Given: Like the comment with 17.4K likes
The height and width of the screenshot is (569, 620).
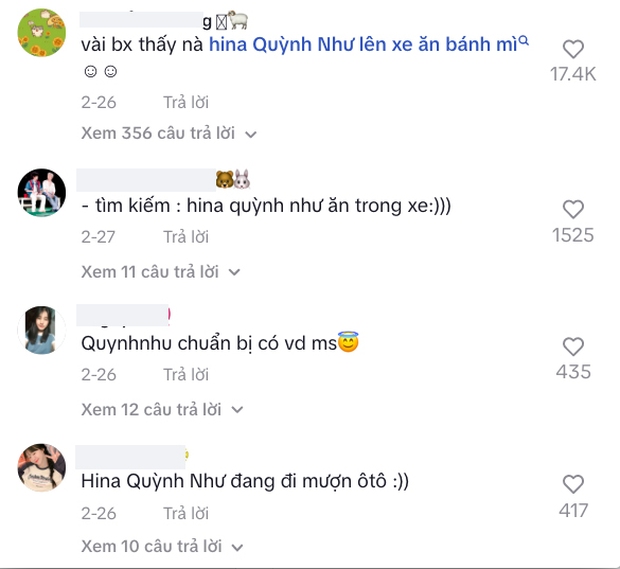Looking at the screenshot, I should tap(573, 49).
